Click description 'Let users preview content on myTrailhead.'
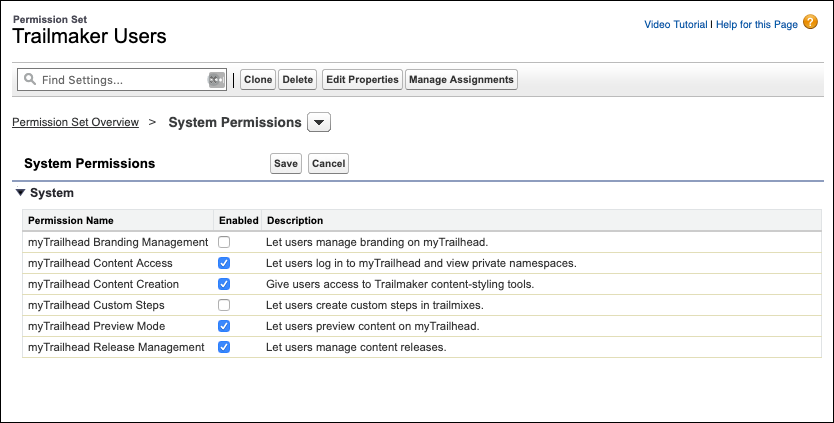Viewport: 834px width, 423px height. (372, 326)
